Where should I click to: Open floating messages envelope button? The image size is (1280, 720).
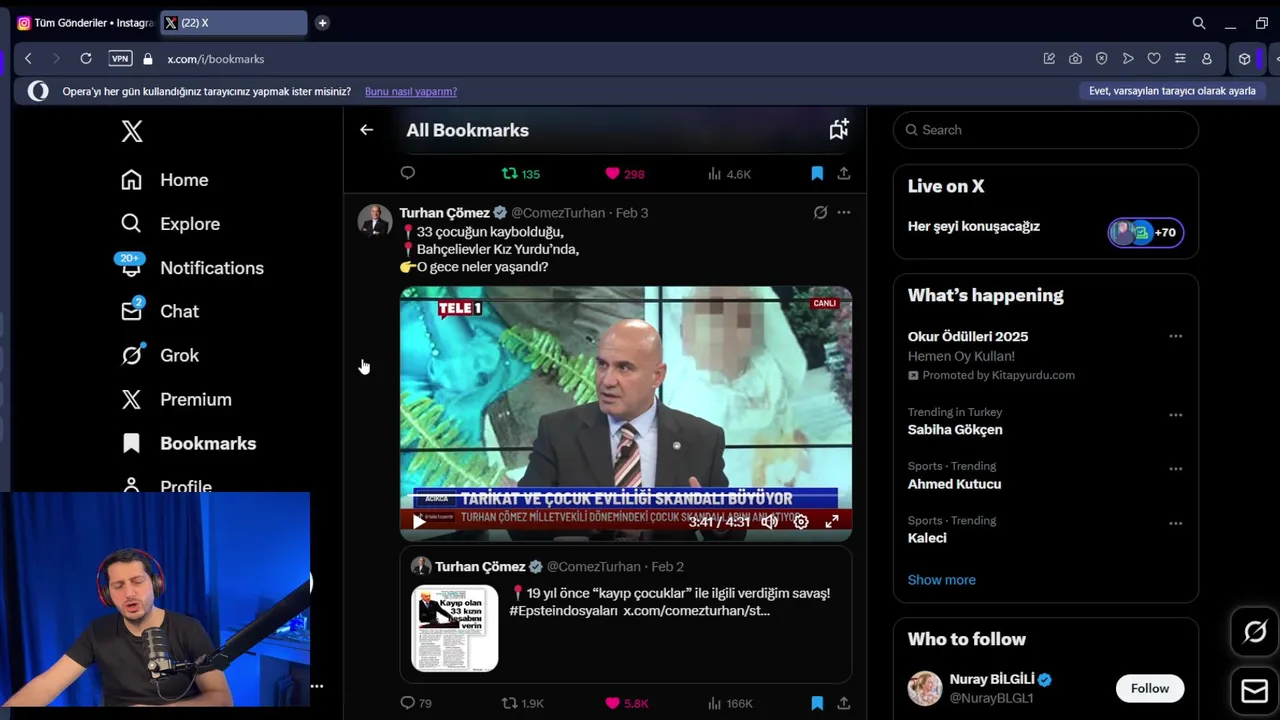click(1255, 691)
